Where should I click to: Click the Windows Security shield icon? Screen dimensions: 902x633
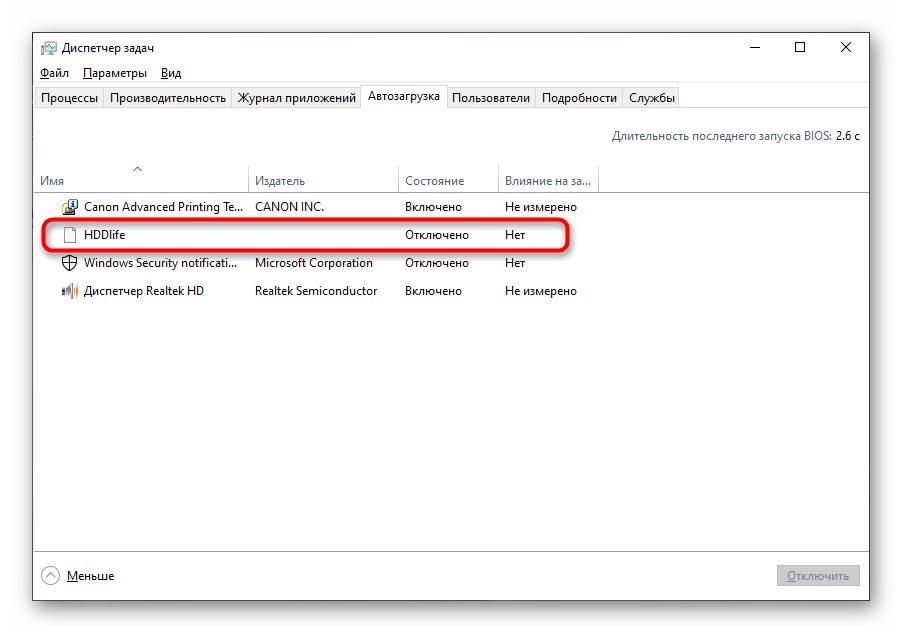70,263
